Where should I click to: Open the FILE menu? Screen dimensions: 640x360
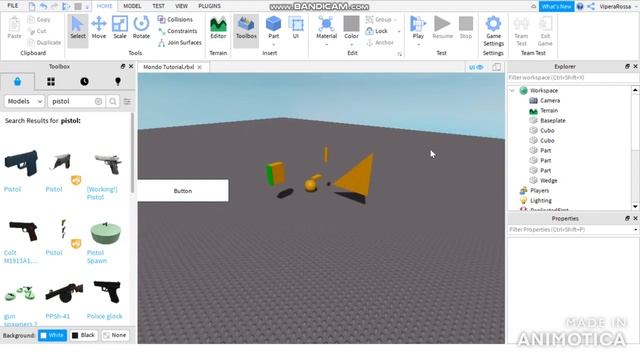[x=13, y=6]
